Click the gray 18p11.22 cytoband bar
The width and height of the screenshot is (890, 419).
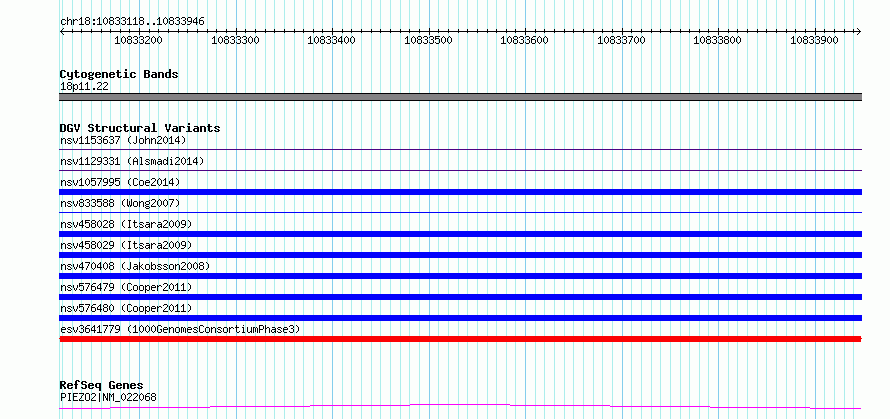460,97
